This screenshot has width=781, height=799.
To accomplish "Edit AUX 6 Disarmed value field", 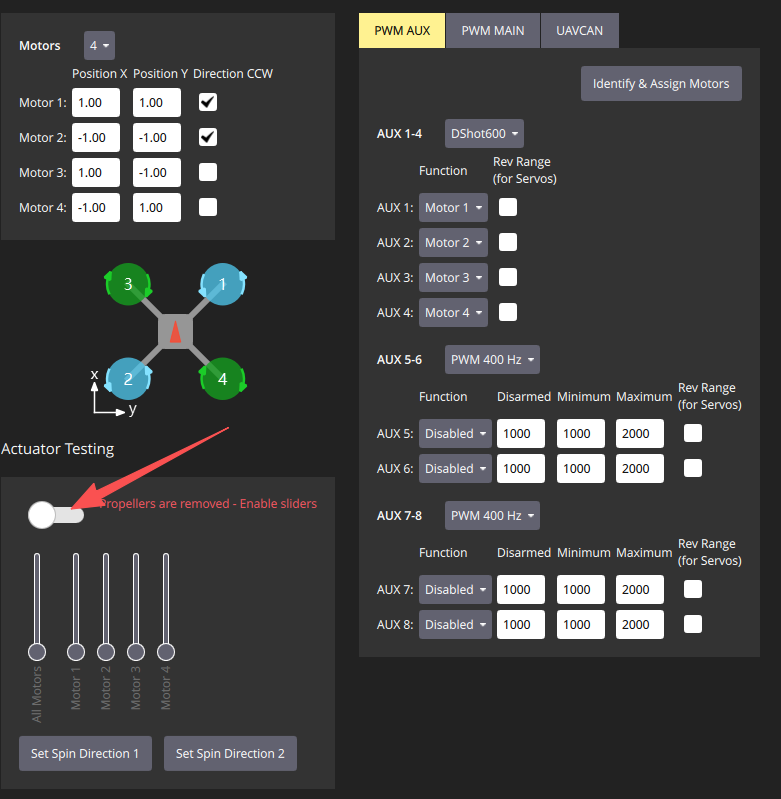I will coord(521,468).
